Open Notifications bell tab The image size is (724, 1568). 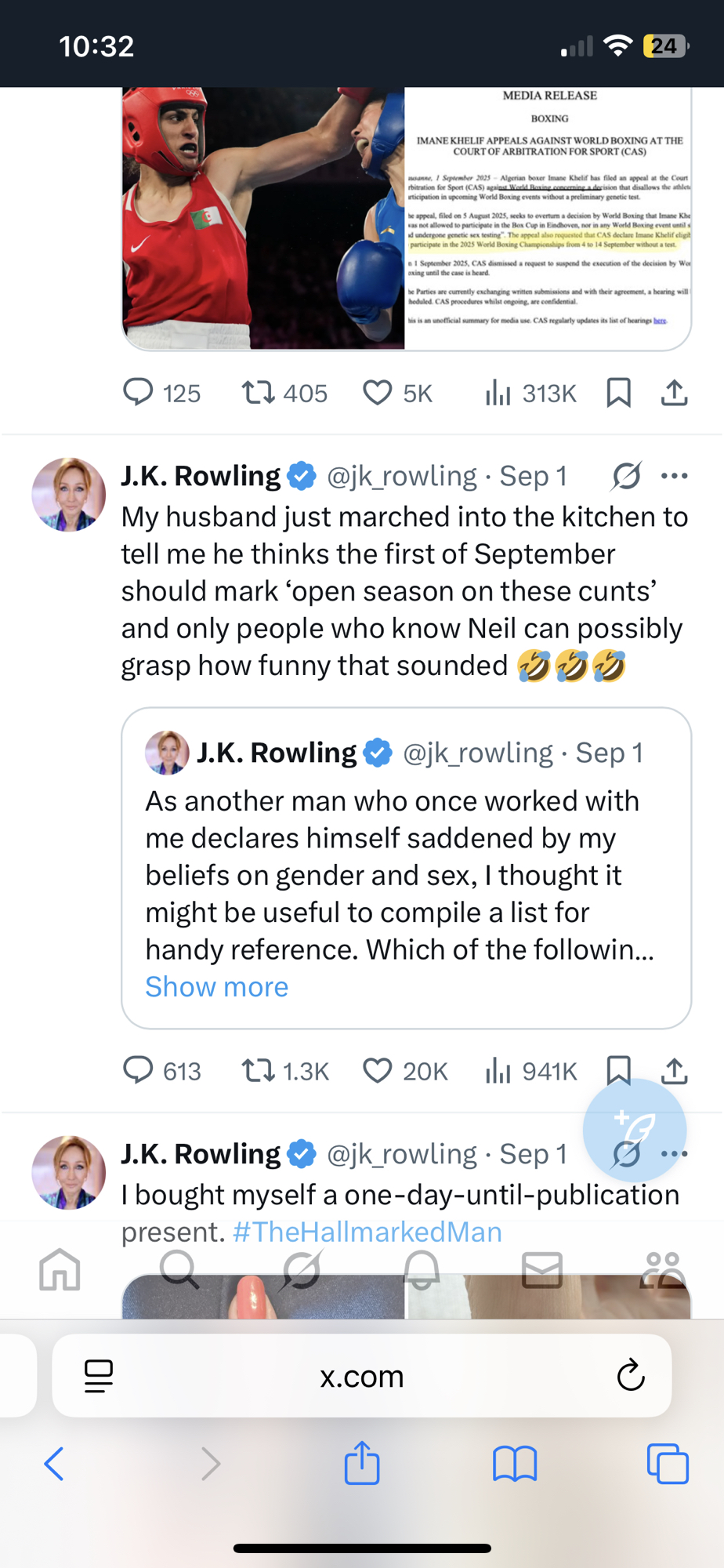point(422,1269)
